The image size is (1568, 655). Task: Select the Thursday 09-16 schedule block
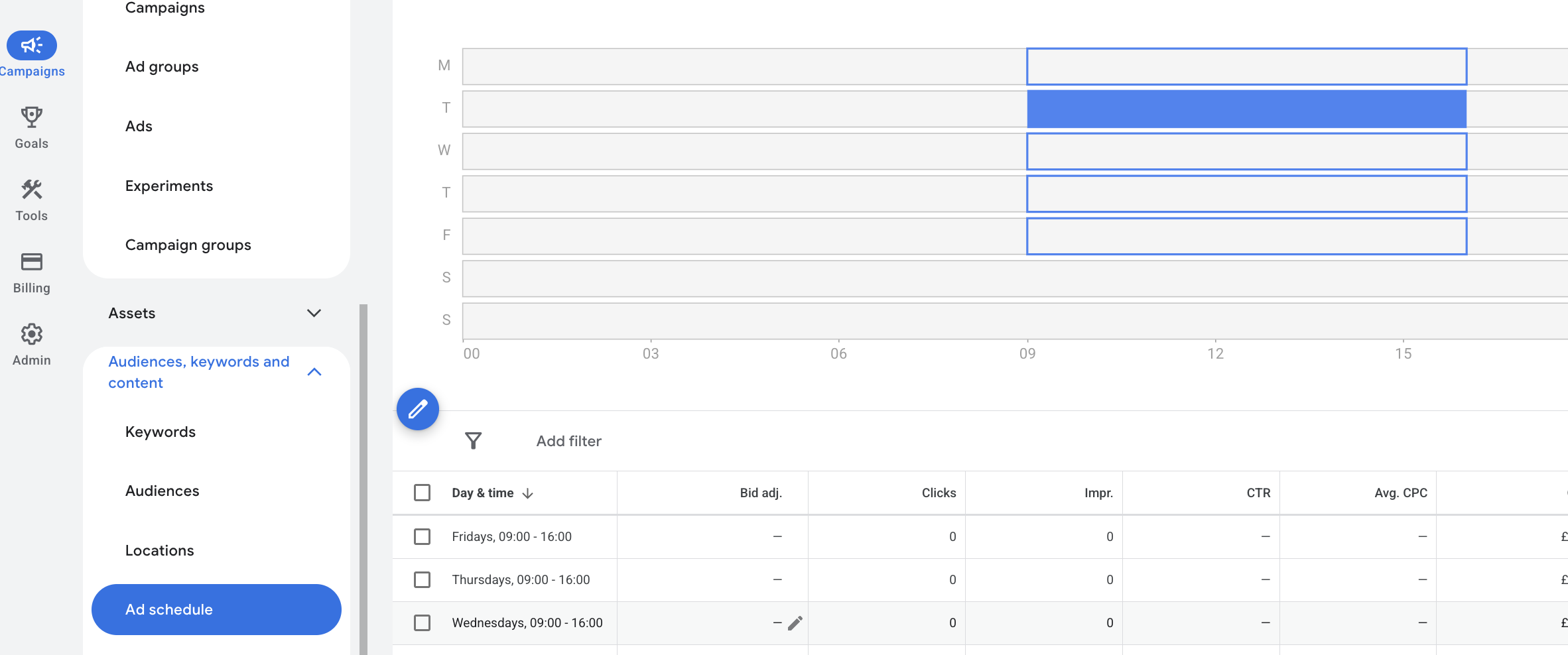[1247, 194]
